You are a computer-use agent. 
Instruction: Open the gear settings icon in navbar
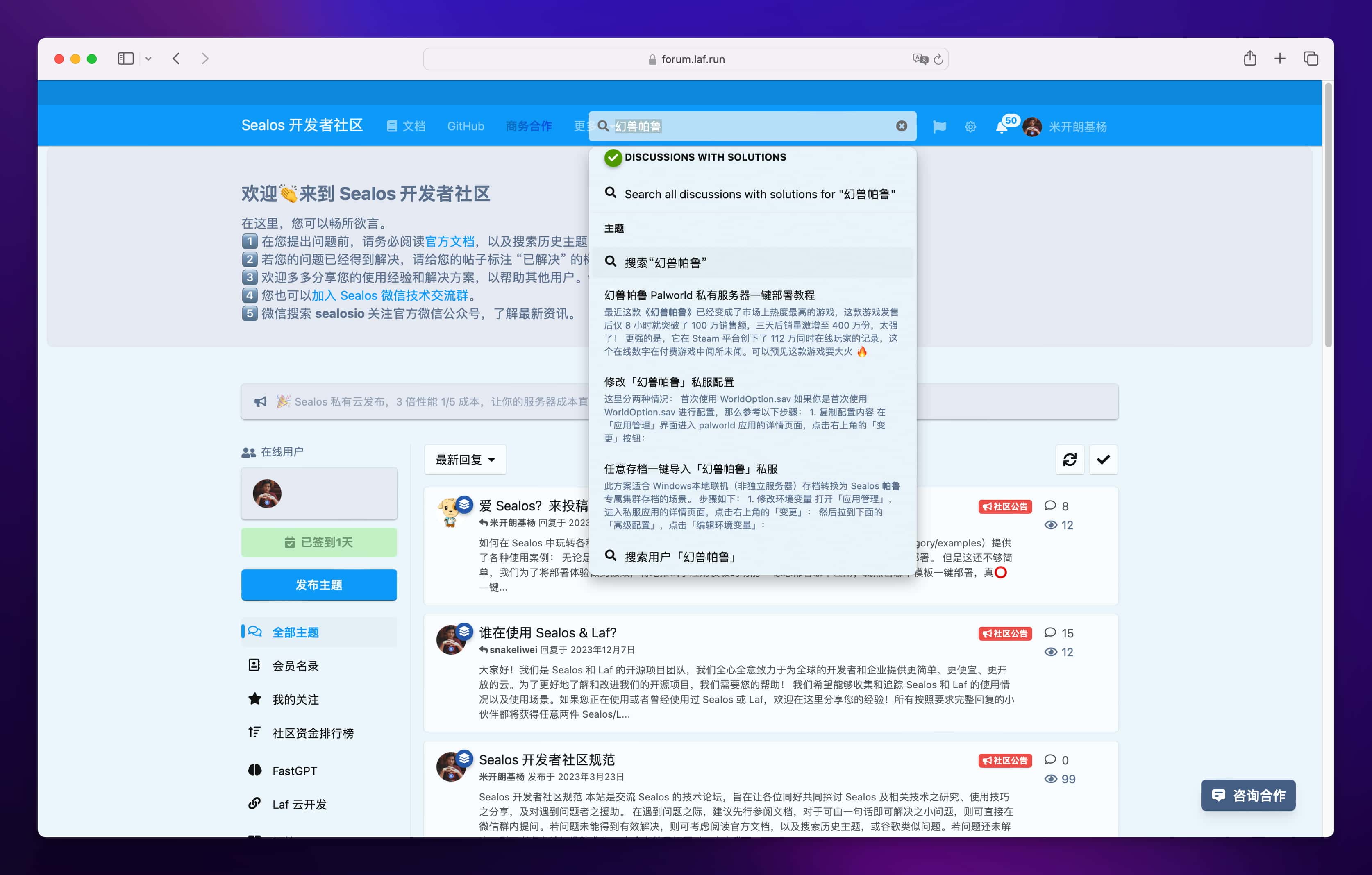(x=970, y=127)
